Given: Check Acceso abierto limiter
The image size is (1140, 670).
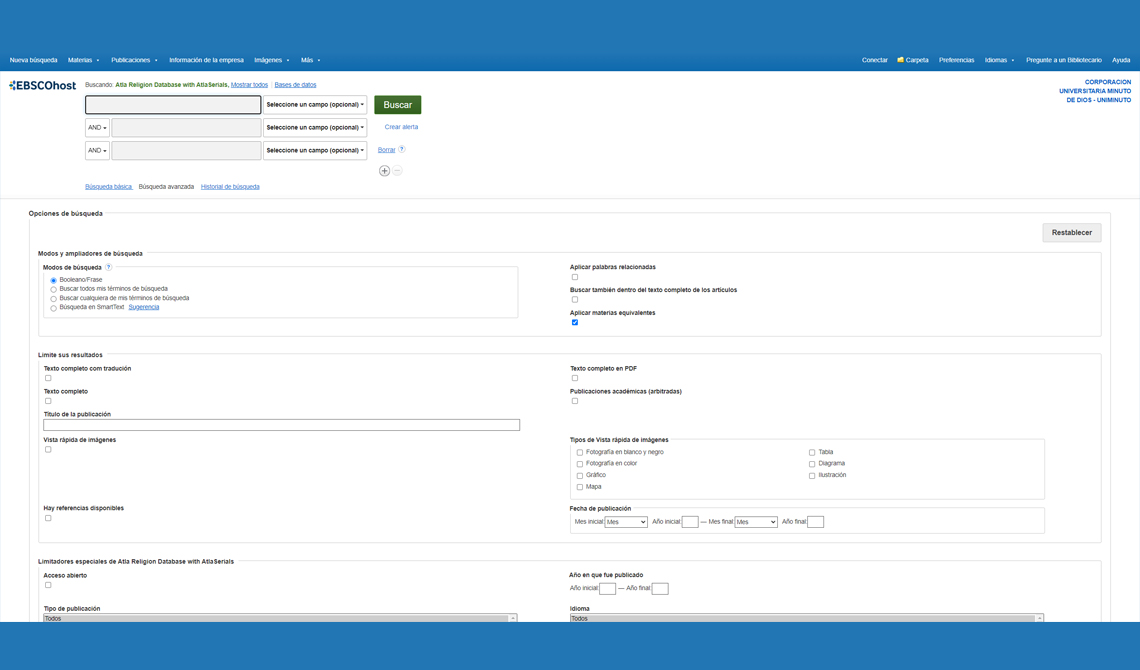Looking at the screenshot, I should (x=48, y=585).
